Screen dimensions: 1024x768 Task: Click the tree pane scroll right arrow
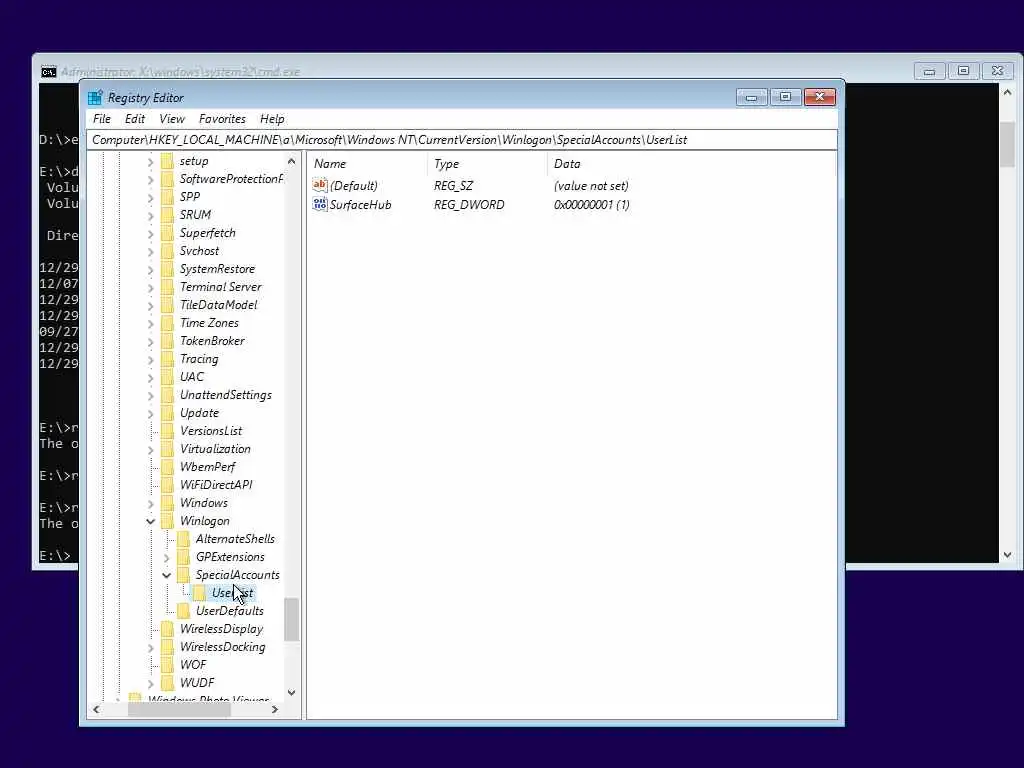[275, 709]
